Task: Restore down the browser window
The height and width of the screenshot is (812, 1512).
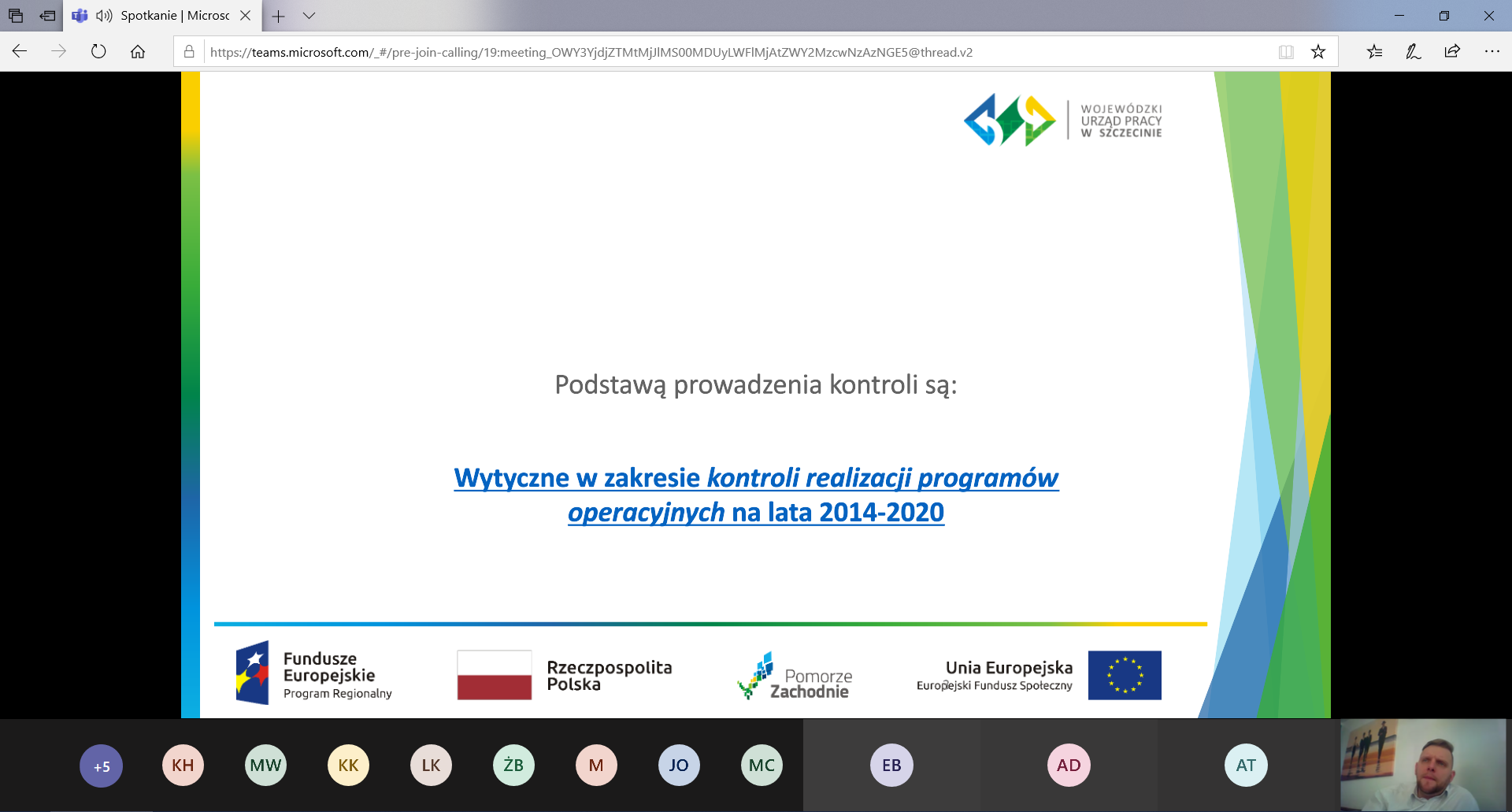Action: pos(1444,16)
